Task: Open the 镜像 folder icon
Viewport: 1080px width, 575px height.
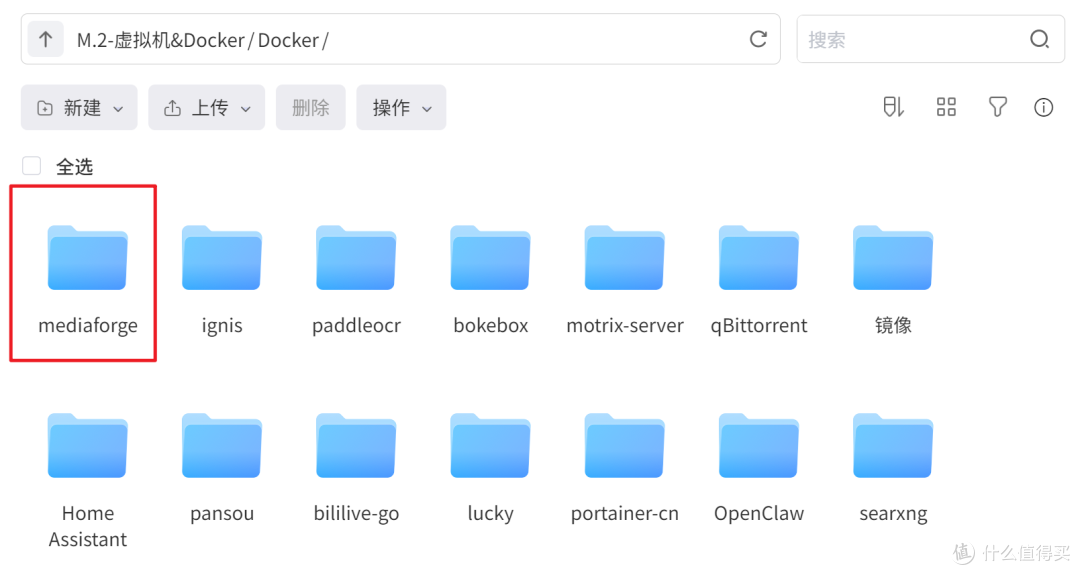Action: 893,258
